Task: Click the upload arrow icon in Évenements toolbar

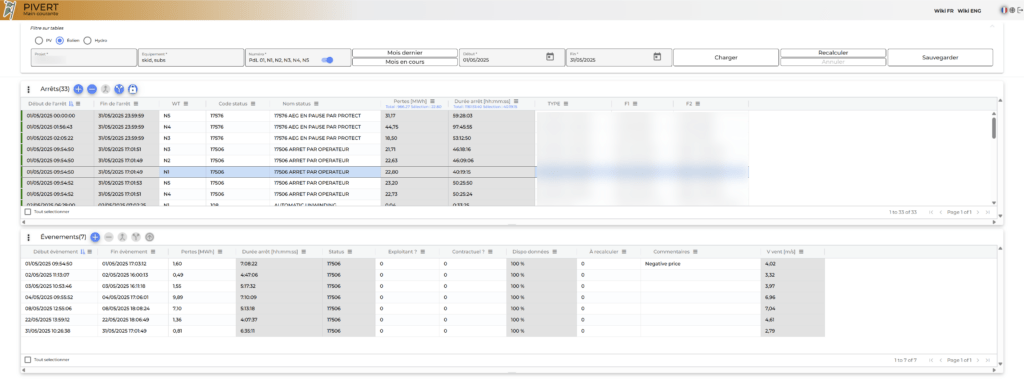Action: [150, 237]
